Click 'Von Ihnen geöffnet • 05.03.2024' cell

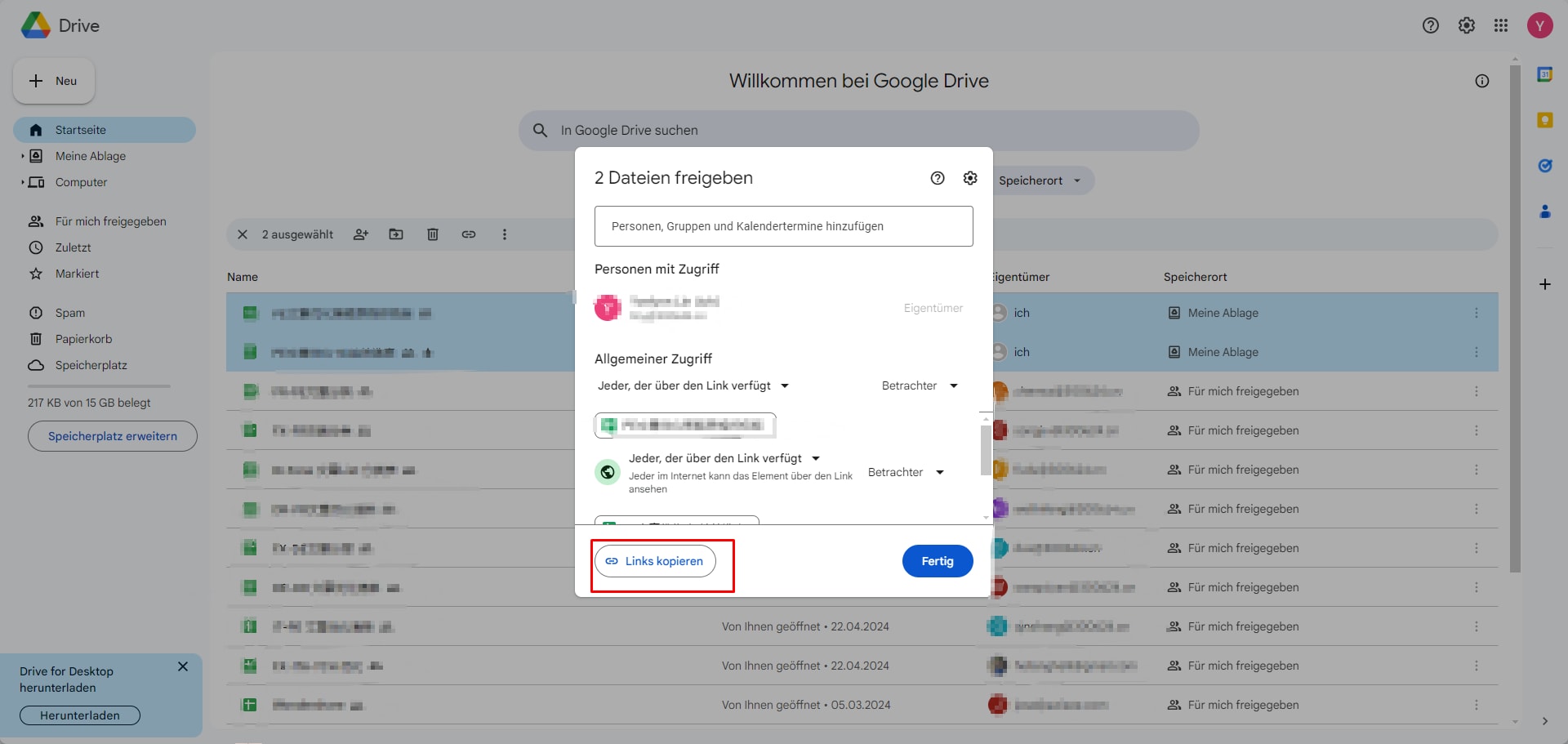(806, 705)
